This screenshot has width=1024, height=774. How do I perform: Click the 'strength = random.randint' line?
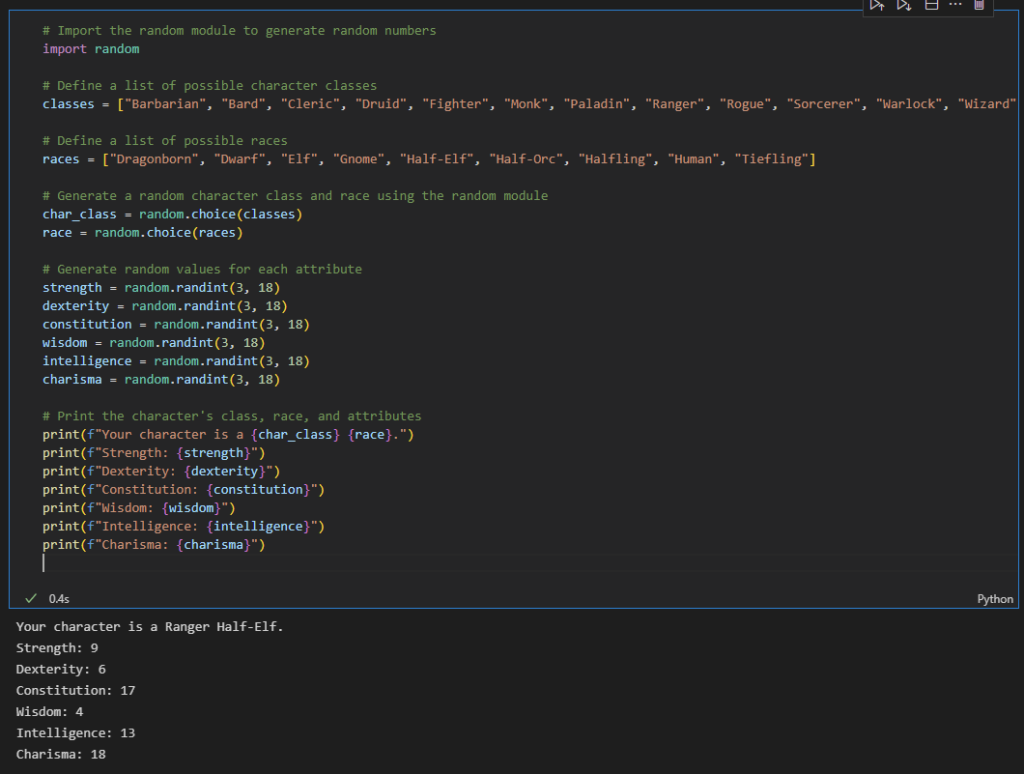point(161,288)
